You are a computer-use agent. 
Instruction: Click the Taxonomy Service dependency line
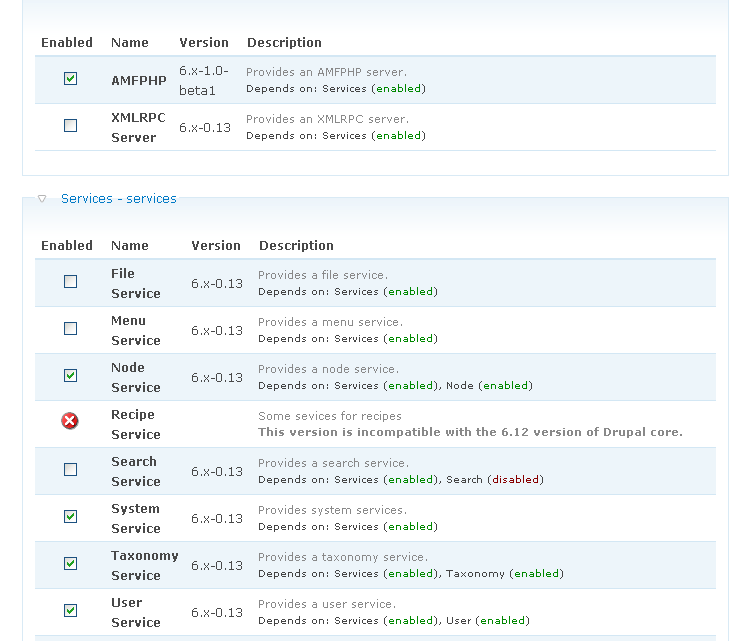point(411,573)
